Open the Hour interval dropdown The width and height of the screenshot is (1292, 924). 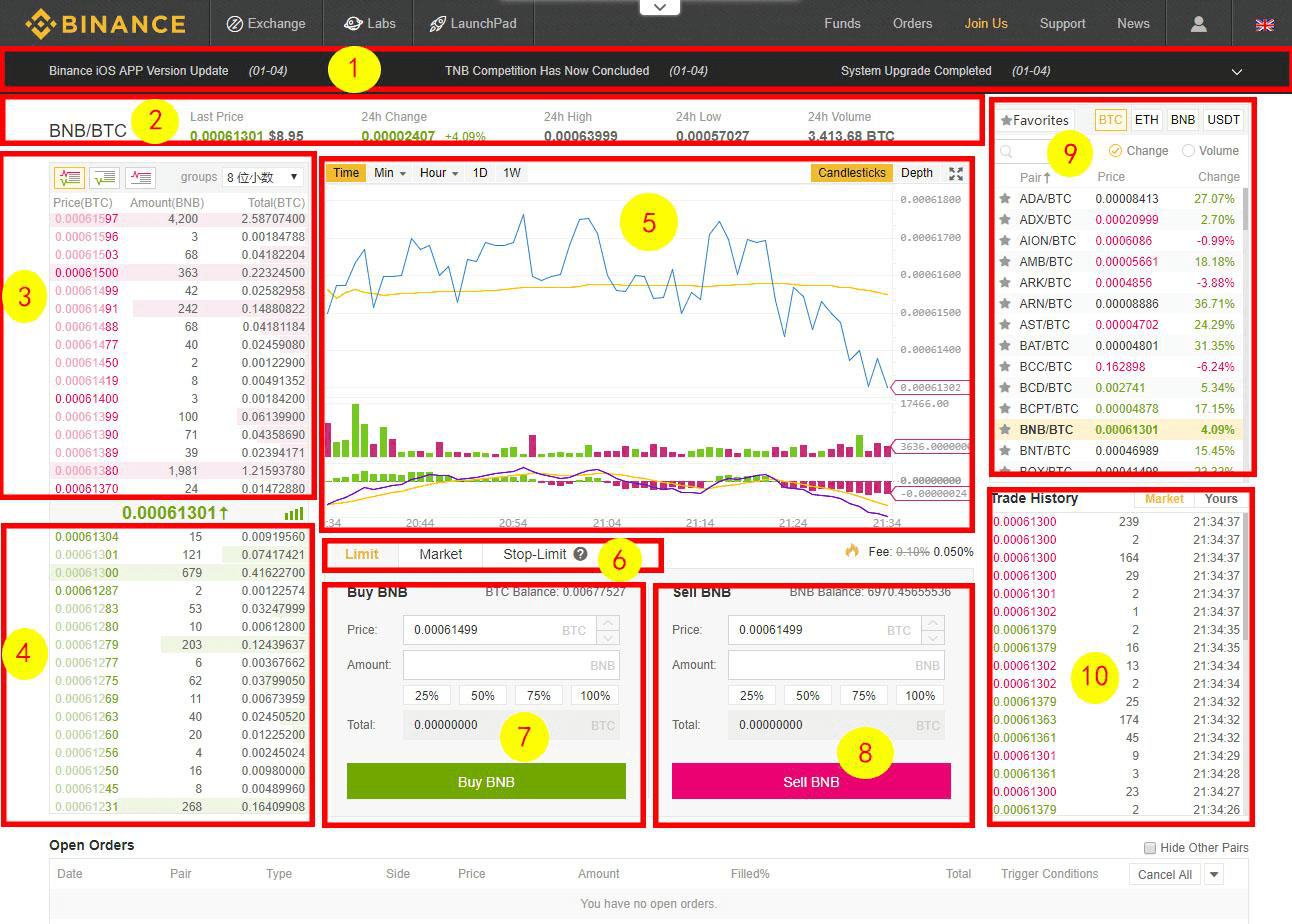click(439, 173)
